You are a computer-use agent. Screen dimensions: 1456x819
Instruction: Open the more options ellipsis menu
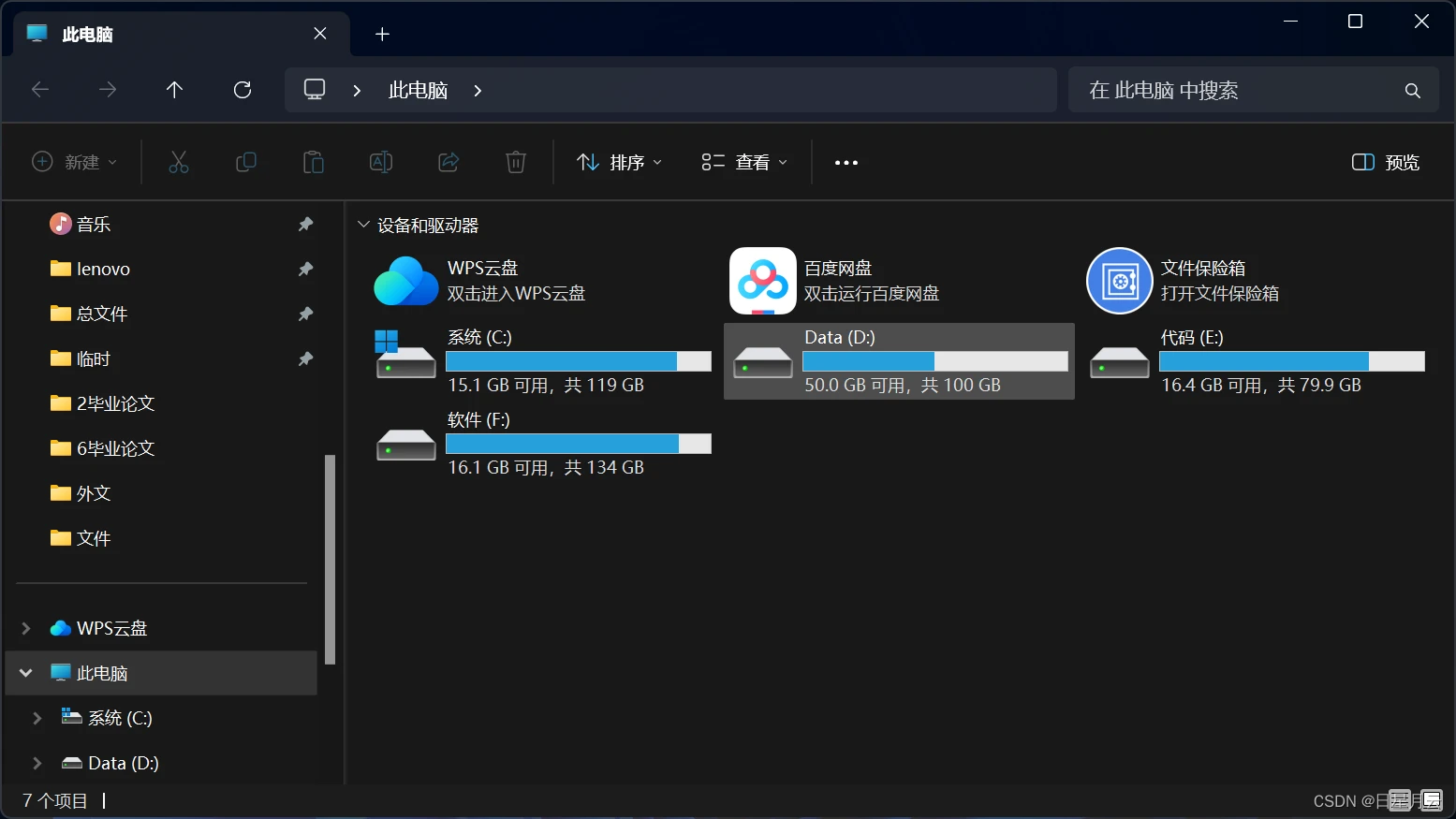tap(846, 162)
